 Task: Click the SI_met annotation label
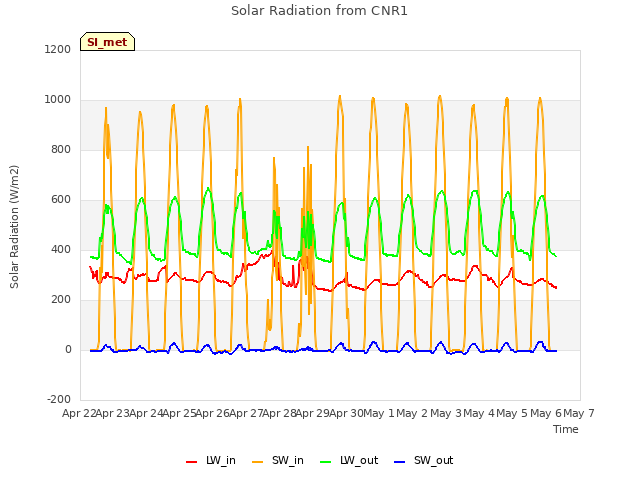click(x=107, y=42)
